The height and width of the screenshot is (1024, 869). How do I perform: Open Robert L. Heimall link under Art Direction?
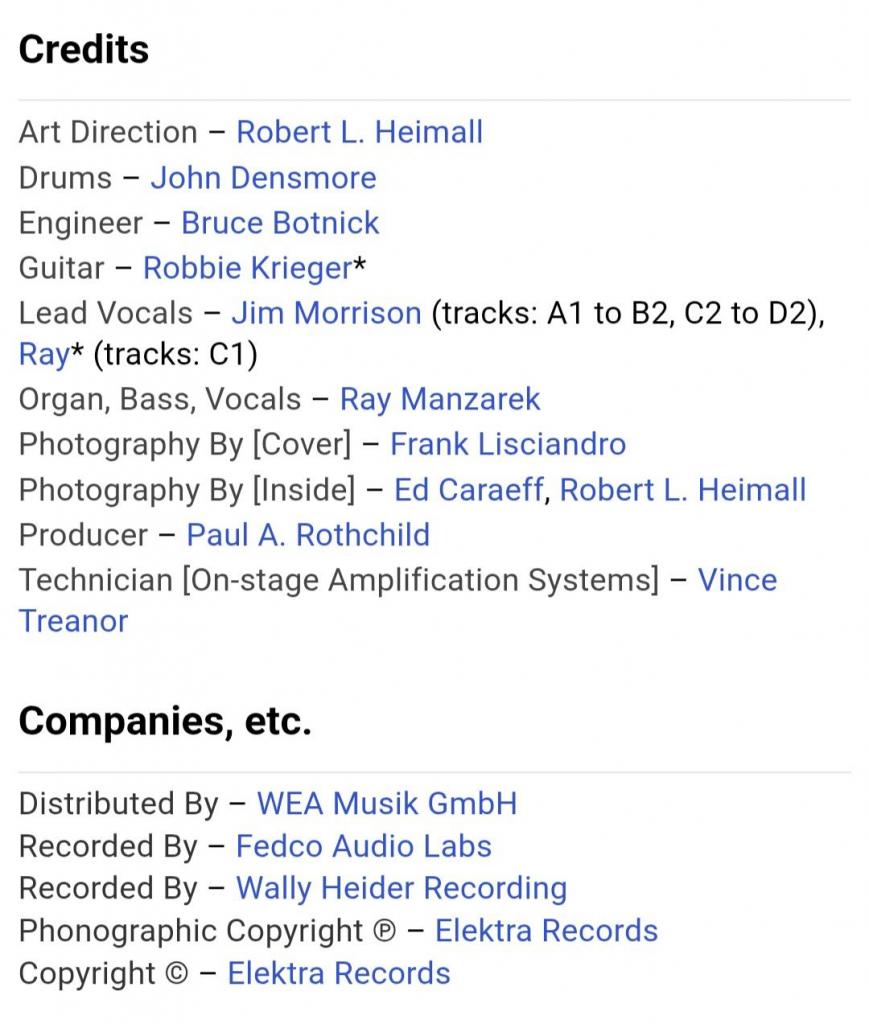pyautogui.click(x=359, y=132)
